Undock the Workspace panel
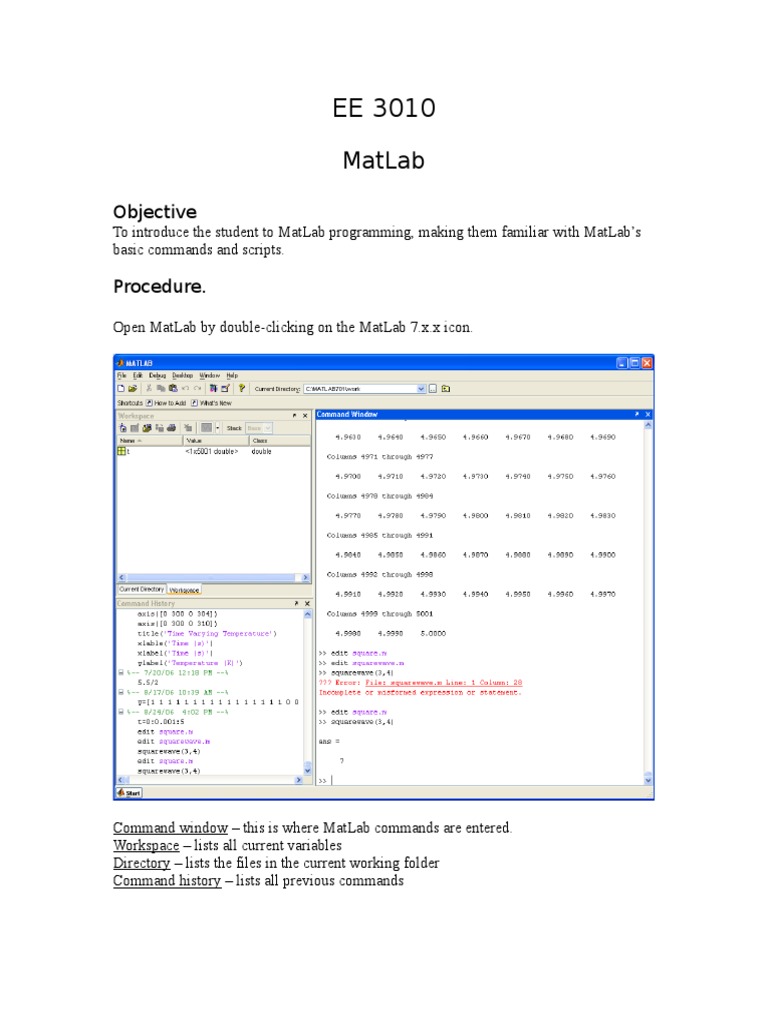This screenshot has width=768, height=1024. [295, 415]
